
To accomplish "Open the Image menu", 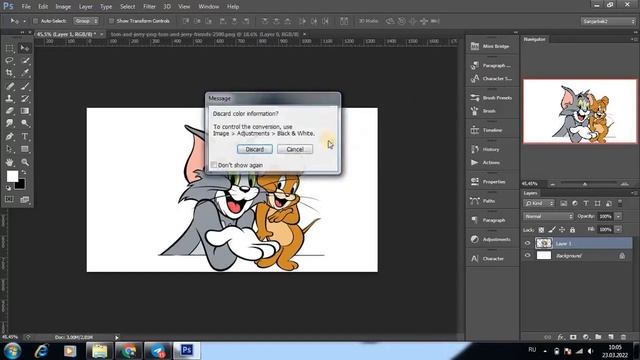I will click(63, 7).
